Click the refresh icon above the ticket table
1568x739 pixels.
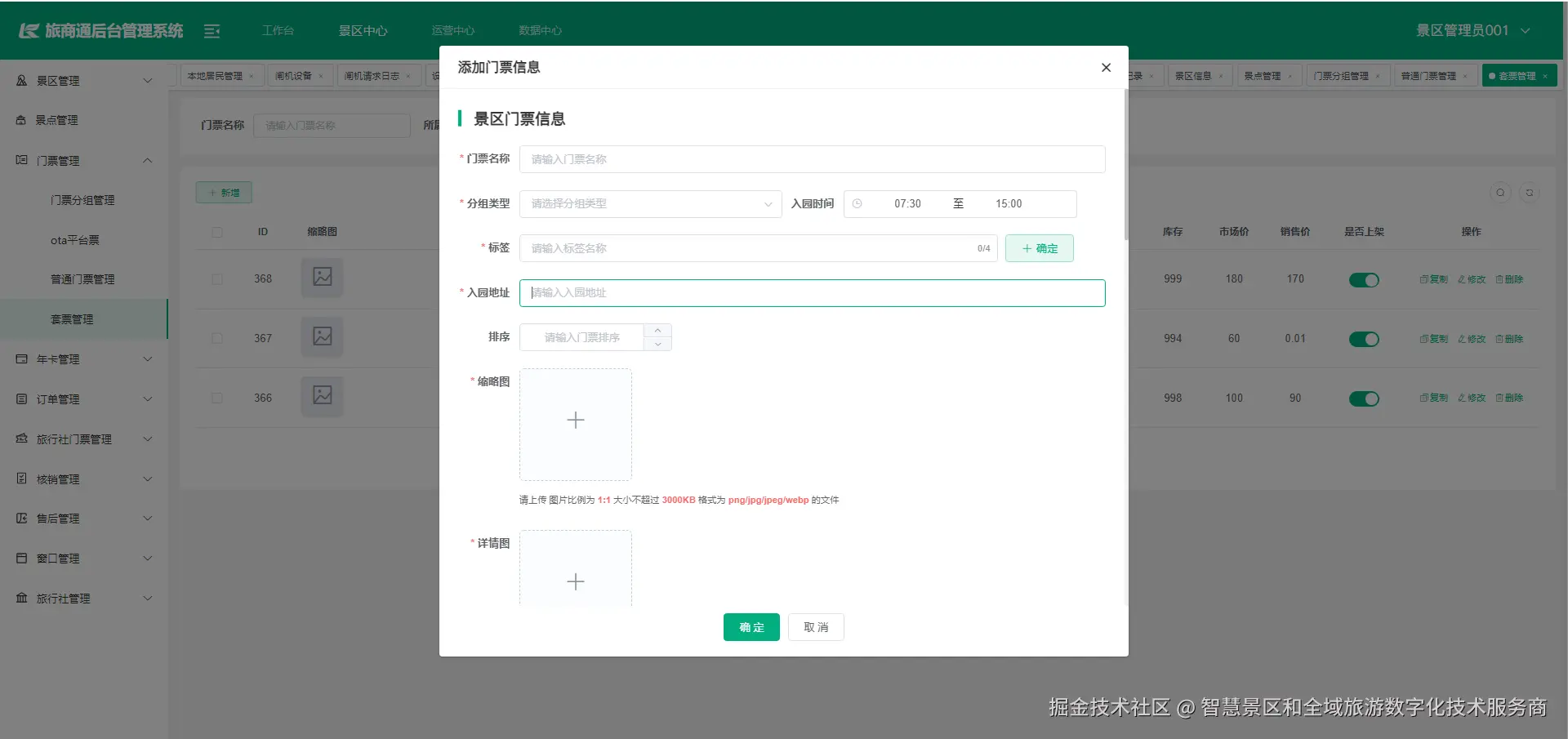(x=1530, y=193)
